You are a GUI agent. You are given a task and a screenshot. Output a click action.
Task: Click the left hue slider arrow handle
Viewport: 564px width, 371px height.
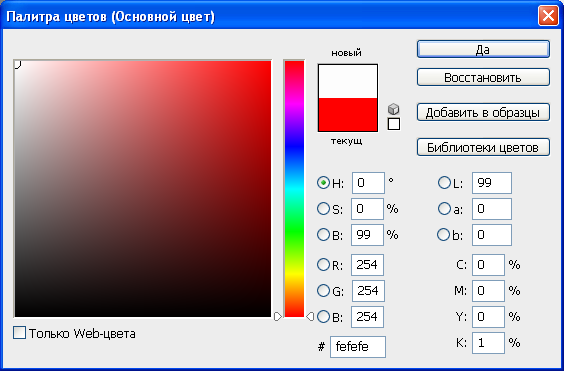click(x=277, y=316)
